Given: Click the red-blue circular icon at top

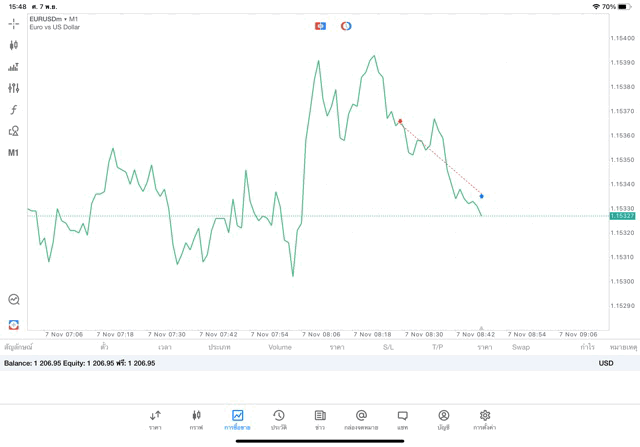Looking at the screenshot, I should [346, 26].
